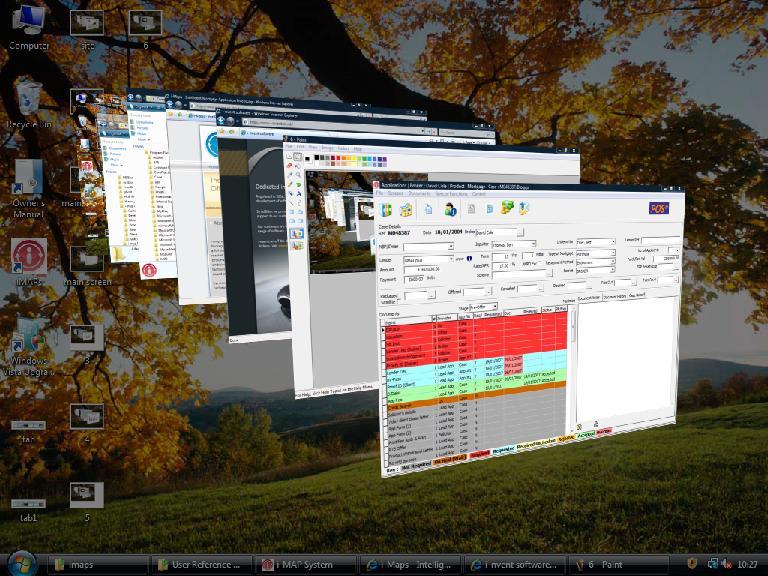Open the File menu in i-MAP window
The height and width of the screenshot is (576, 768).
click(382, 194)
